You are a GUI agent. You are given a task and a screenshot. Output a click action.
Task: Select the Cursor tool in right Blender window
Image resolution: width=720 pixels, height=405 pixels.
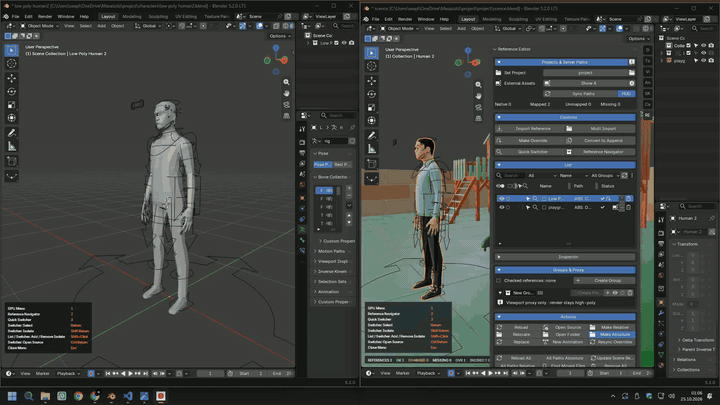pos(371,67)
